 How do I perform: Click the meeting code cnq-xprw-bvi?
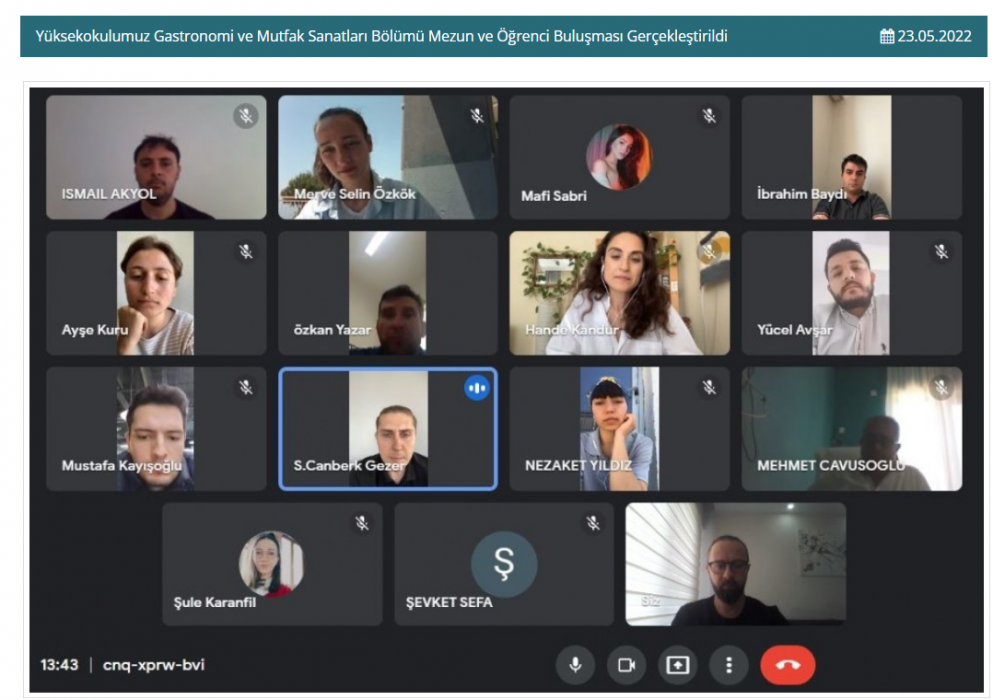coord(154,665)
